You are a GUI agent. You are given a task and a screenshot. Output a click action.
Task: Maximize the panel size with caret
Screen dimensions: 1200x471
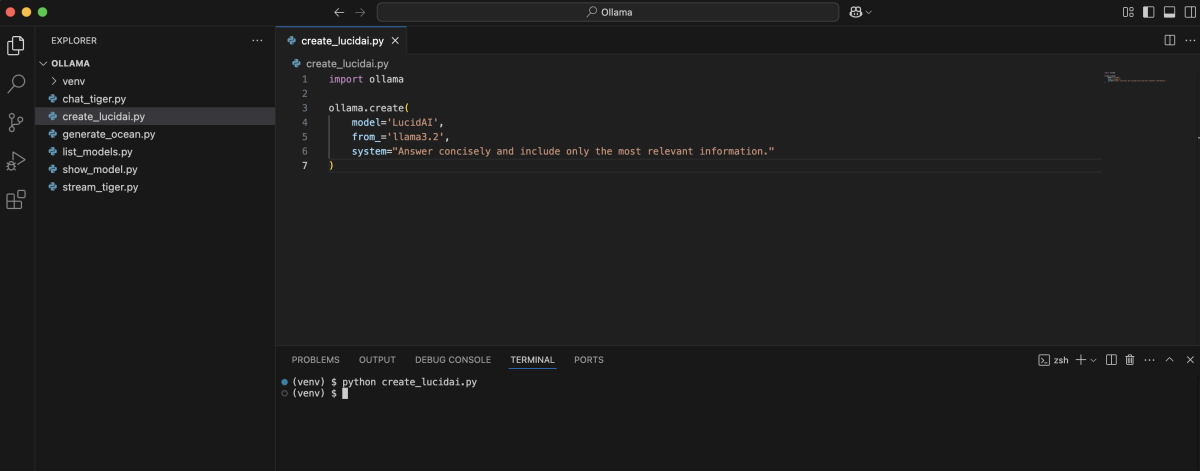[x=1169, y=360]
